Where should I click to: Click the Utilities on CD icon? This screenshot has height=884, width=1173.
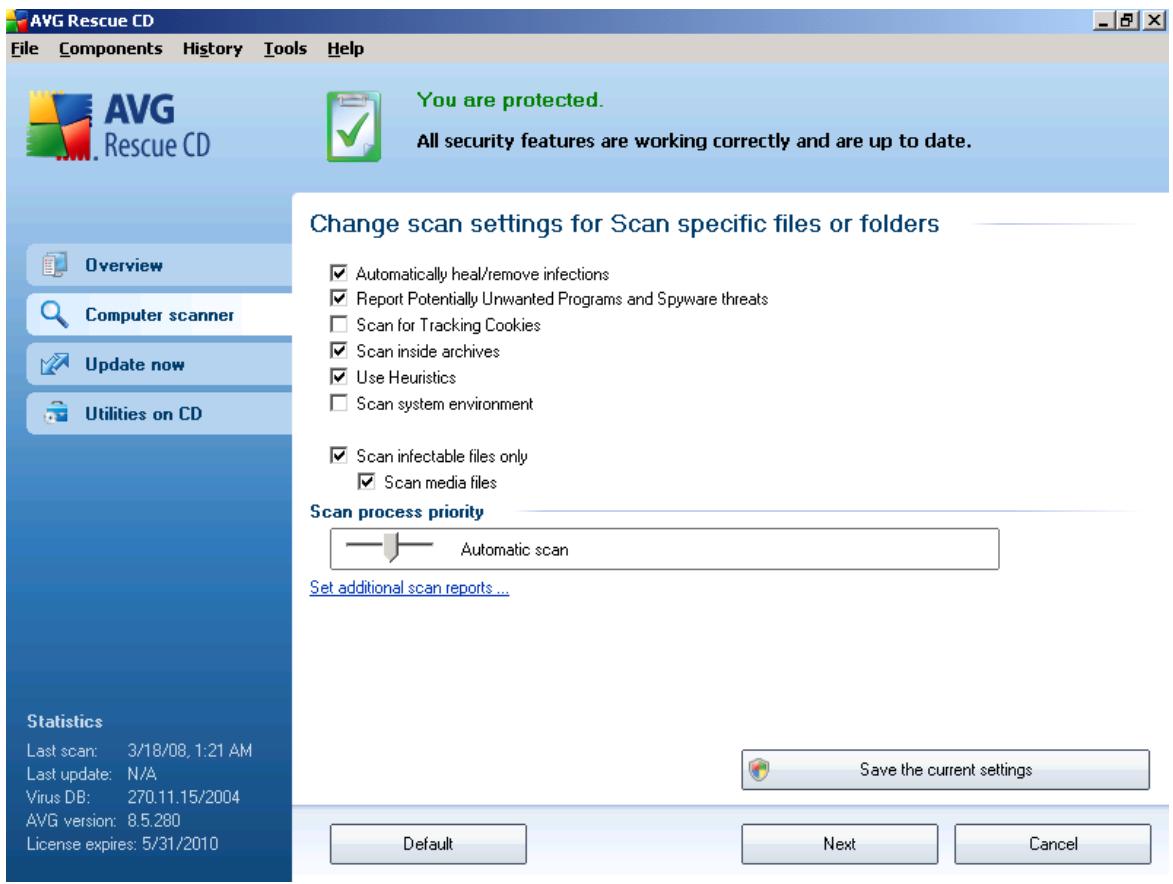pyautogui.click(x=55, y=413)
